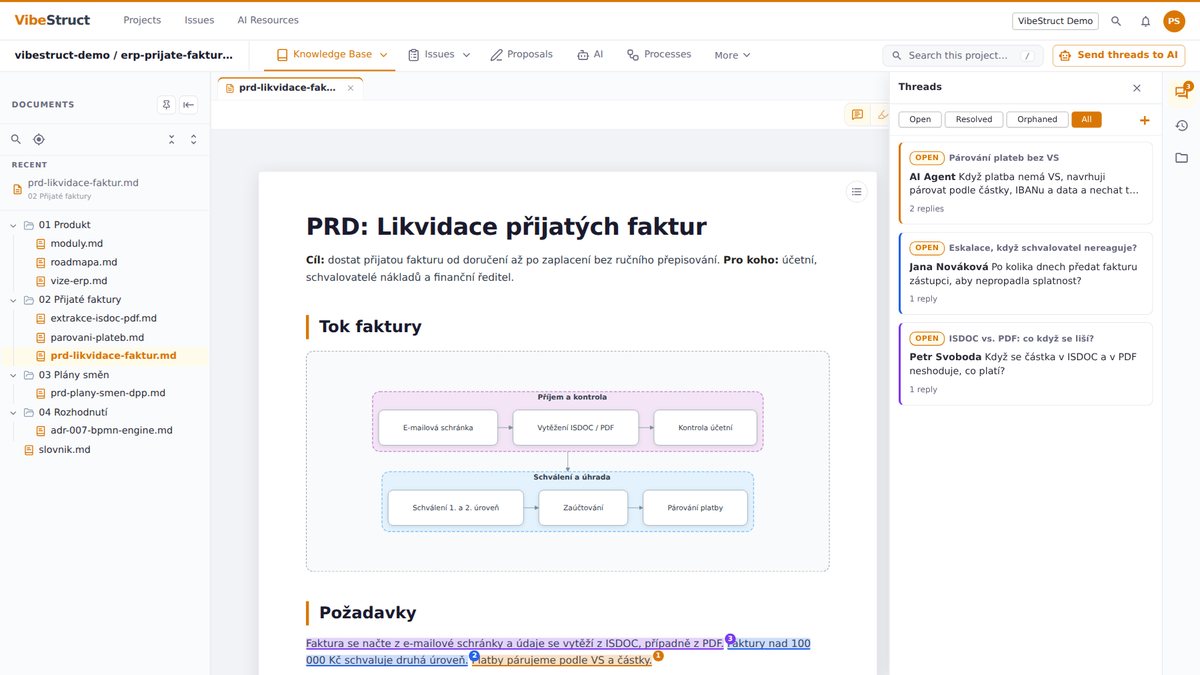Close the Threads panel

click(1136, 88)
